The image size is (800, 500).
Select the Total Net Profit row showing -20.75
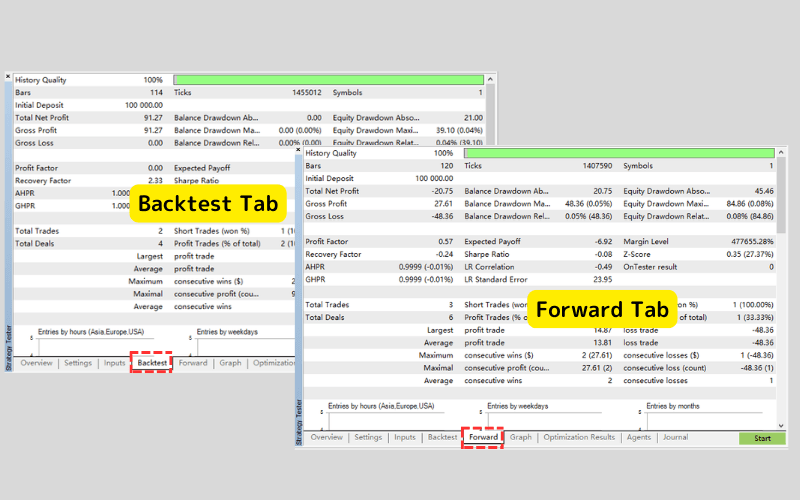pos(380,190)
